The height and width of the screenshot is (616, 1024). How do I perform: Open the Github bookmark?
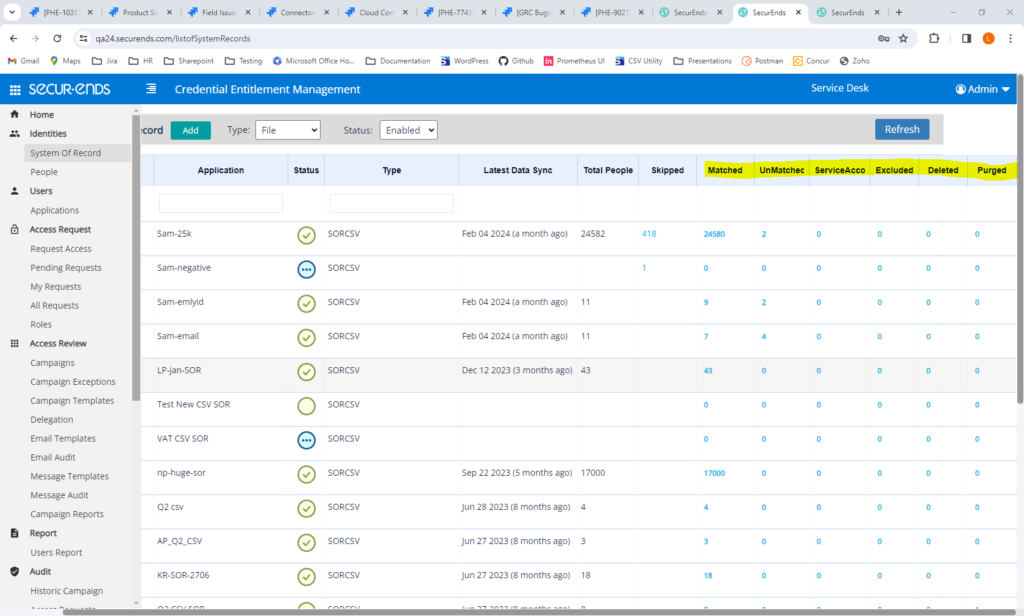click(x=516, y=61)
